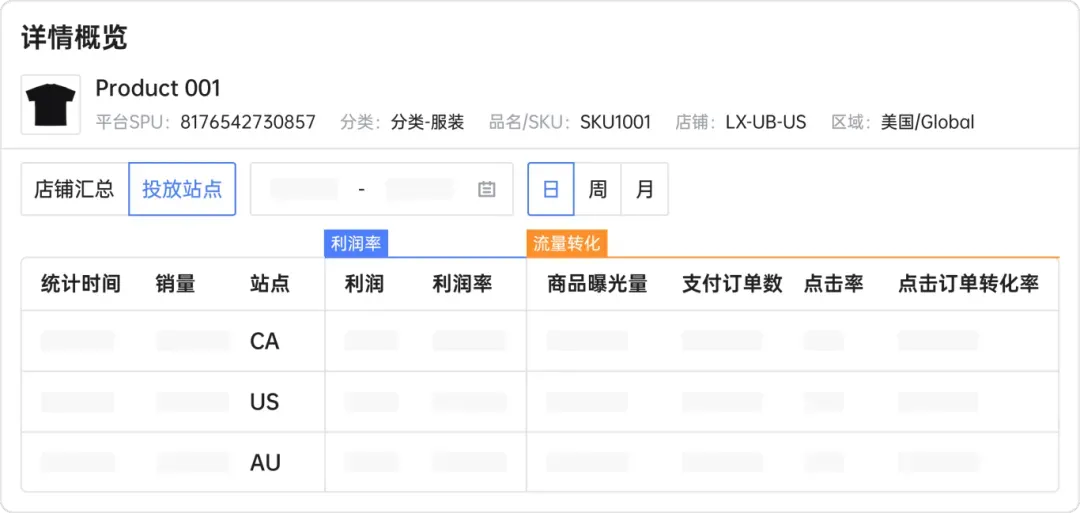Viewport: 1080px width, 513px height.
Task: Choose the 周 granularity option
Action: (598, 189)
